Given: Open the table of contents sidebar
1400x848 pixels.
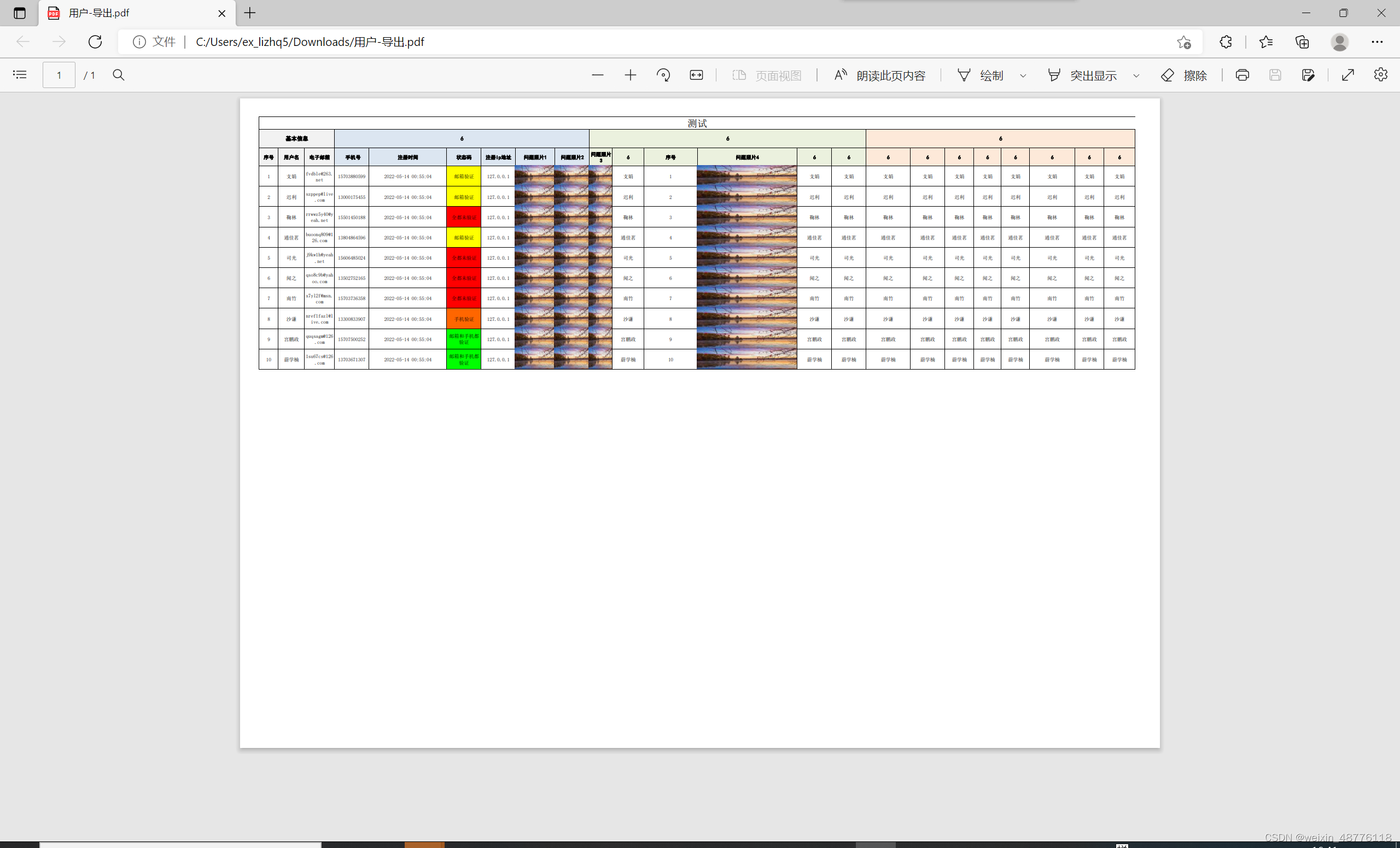Looking at the screenshot, I should click(20, 75).
